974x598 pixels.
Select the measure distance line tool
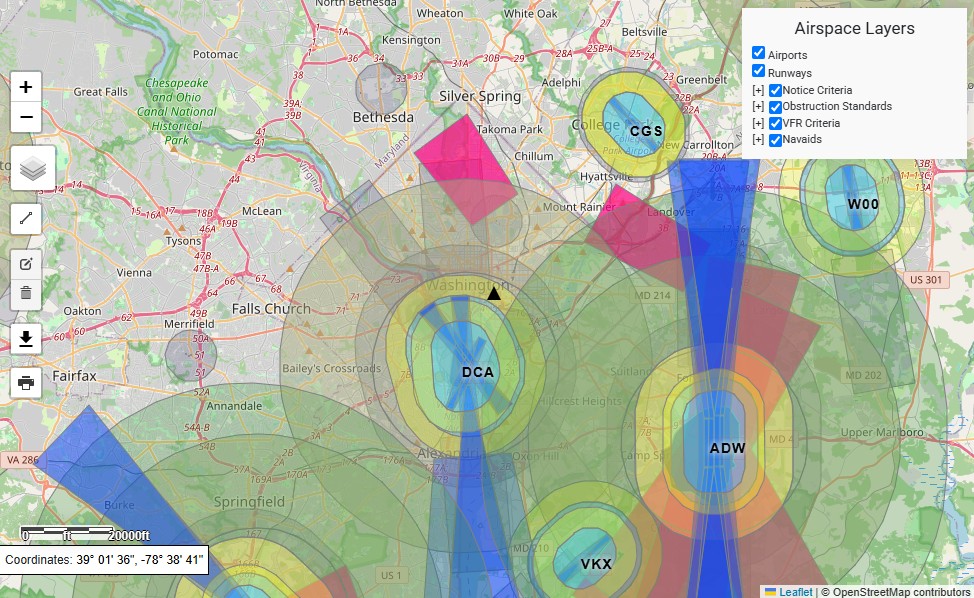(x=25, y=219)
